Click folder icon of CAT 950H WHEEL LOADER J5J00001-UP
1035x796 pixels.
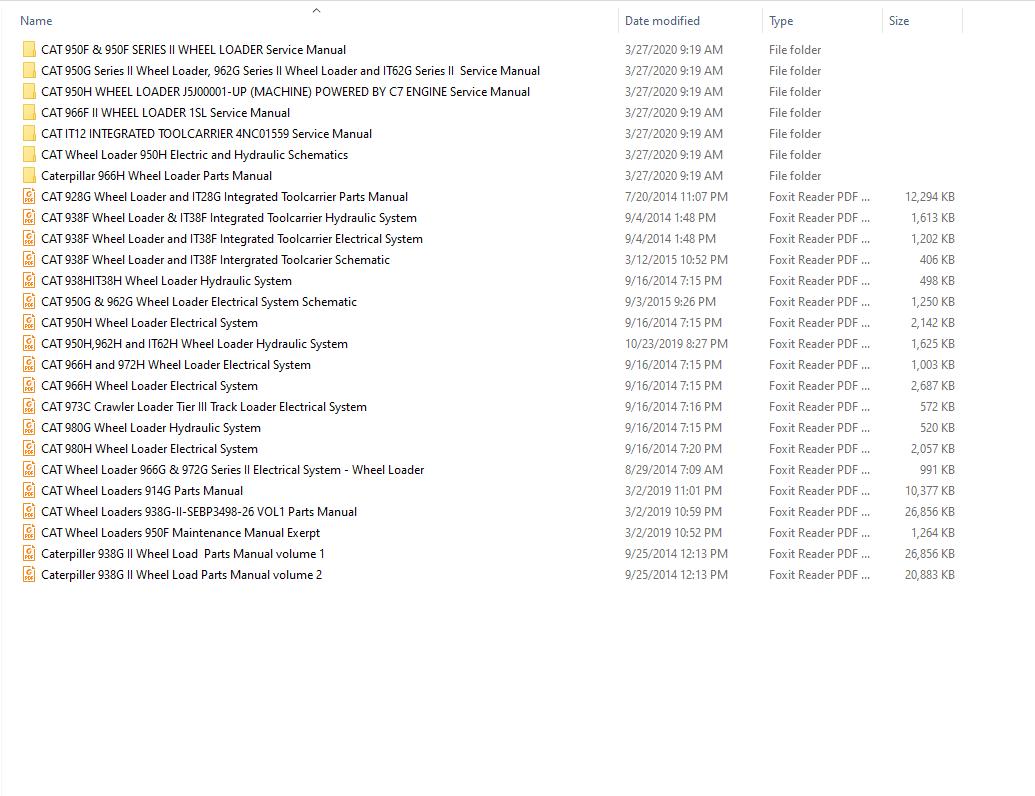[x=29, y=92]
